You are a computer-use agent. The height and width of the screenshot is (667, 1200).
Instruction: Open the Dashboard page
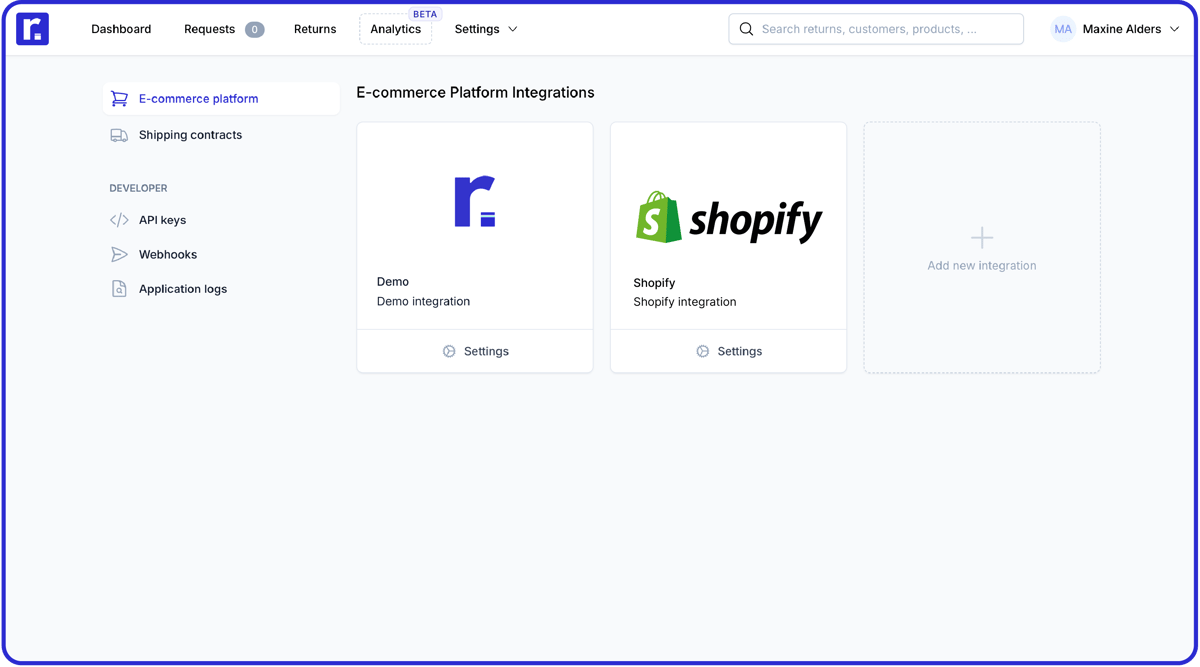click(x=121, y=29)
